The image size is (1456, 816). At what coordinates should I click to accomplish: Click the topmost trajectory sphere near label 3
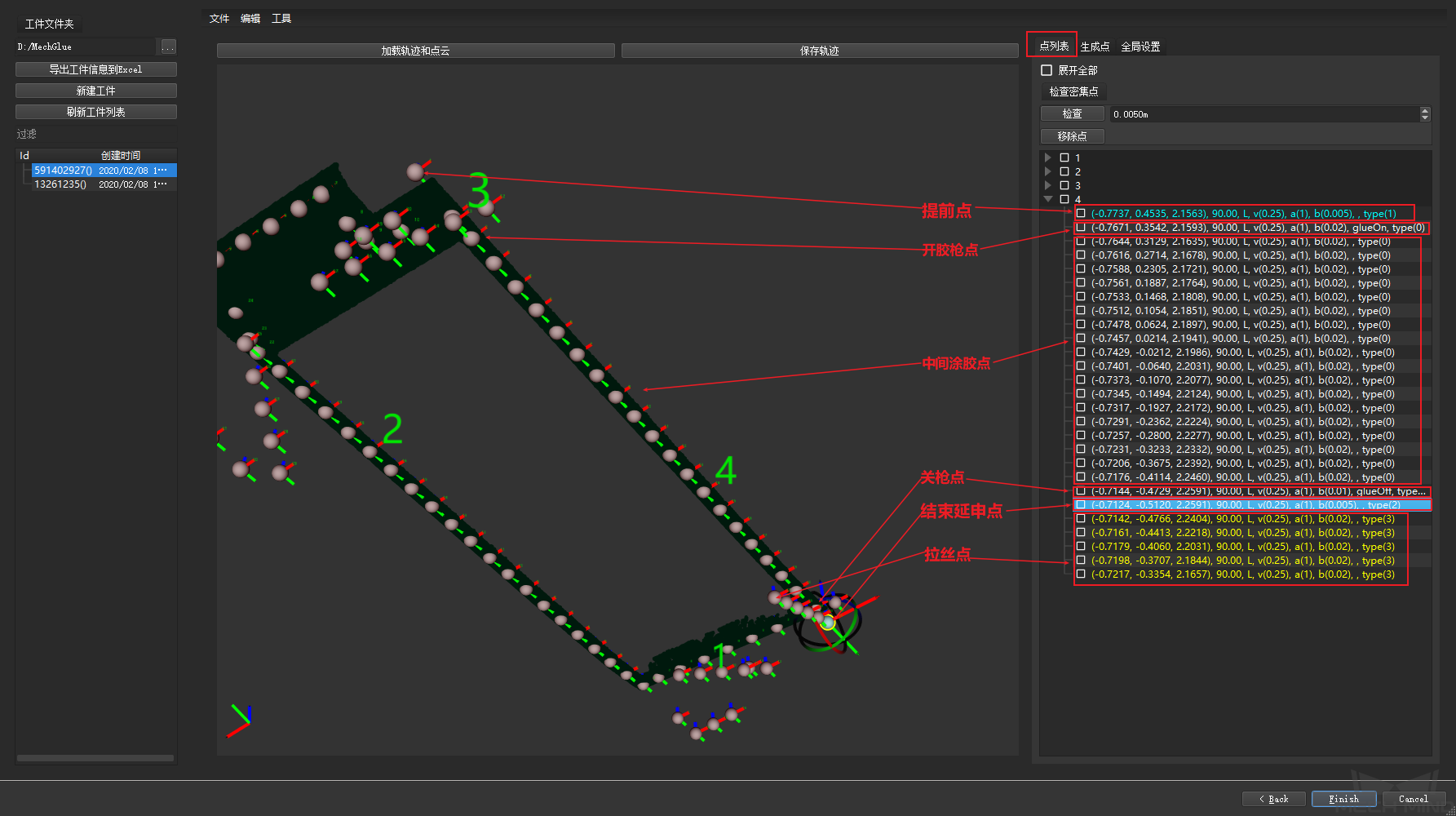coord(415,171)
